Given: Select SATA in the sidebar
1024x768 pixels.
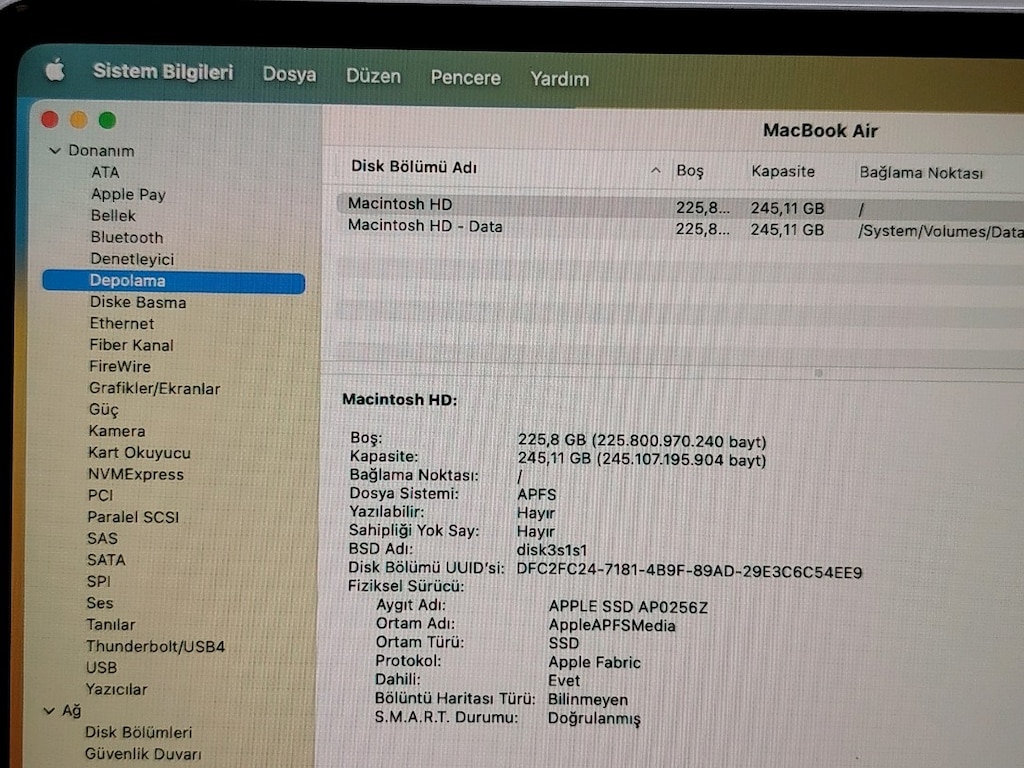Looking at the screenshot, I should [x=106, y=560].
